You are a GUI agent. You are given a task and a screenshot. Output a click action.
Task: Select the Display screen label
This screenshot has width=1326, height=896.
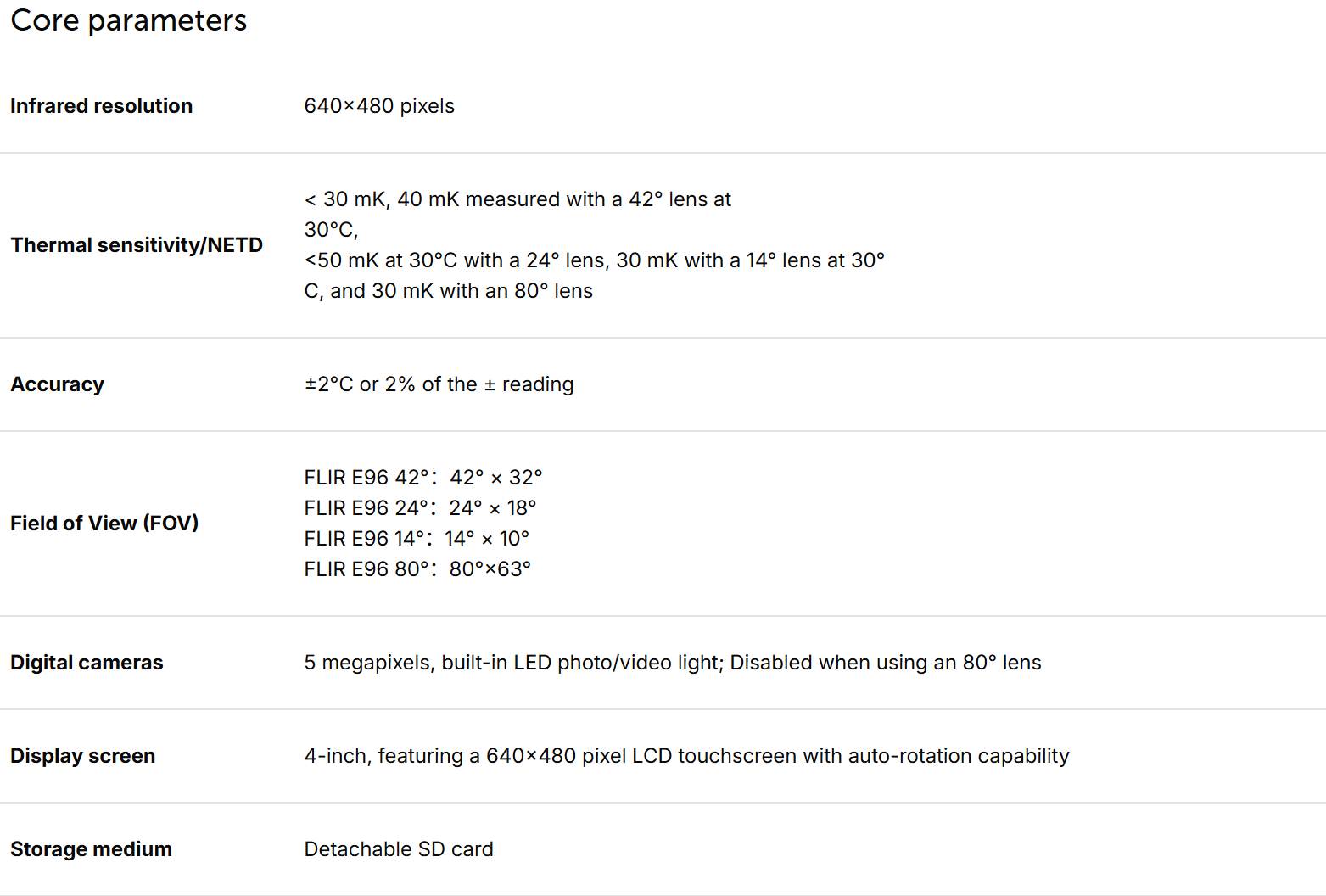[x=82, y=756]
